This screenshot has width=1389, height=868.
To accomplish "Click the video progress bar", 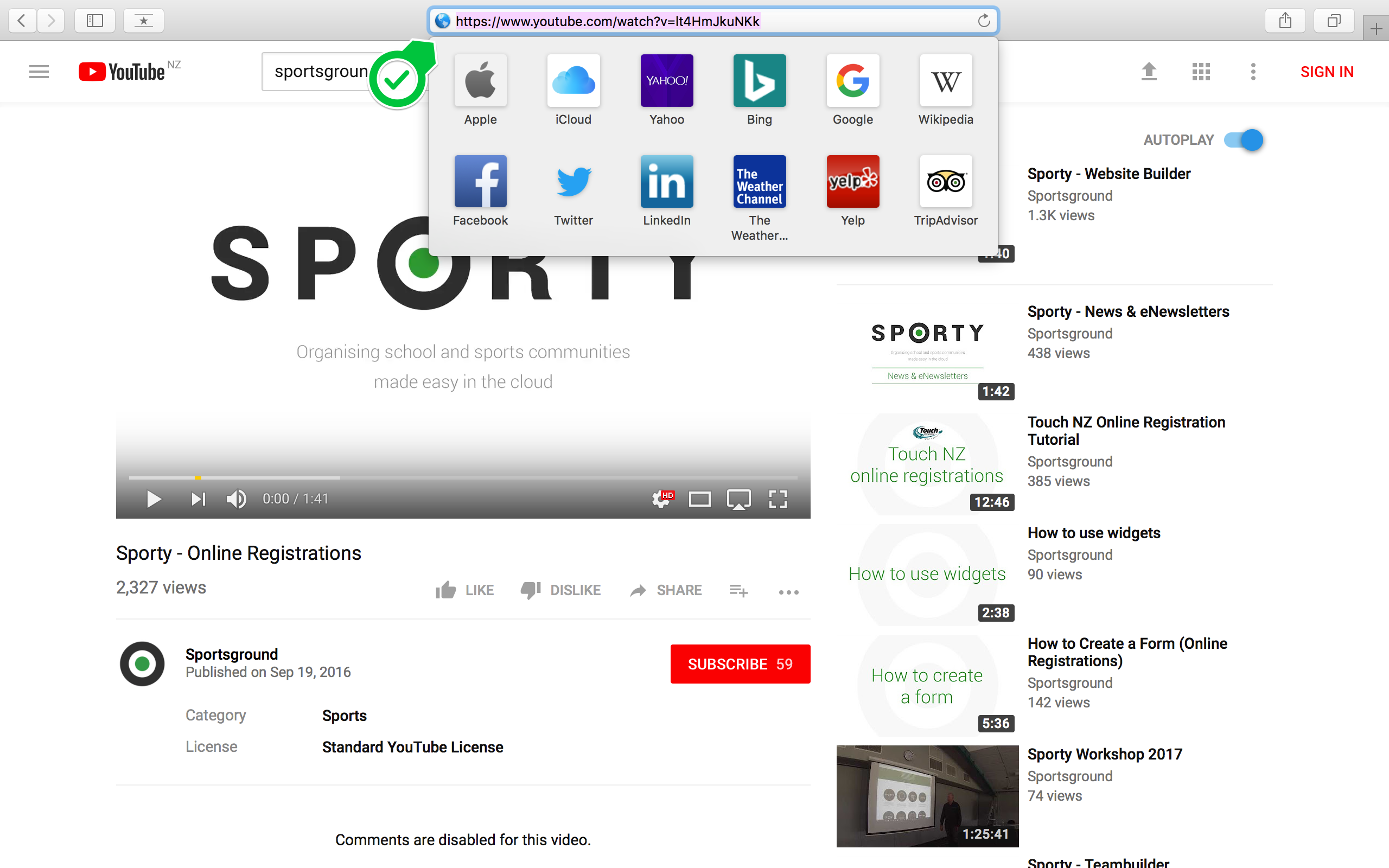I will (x=463, y=477).
